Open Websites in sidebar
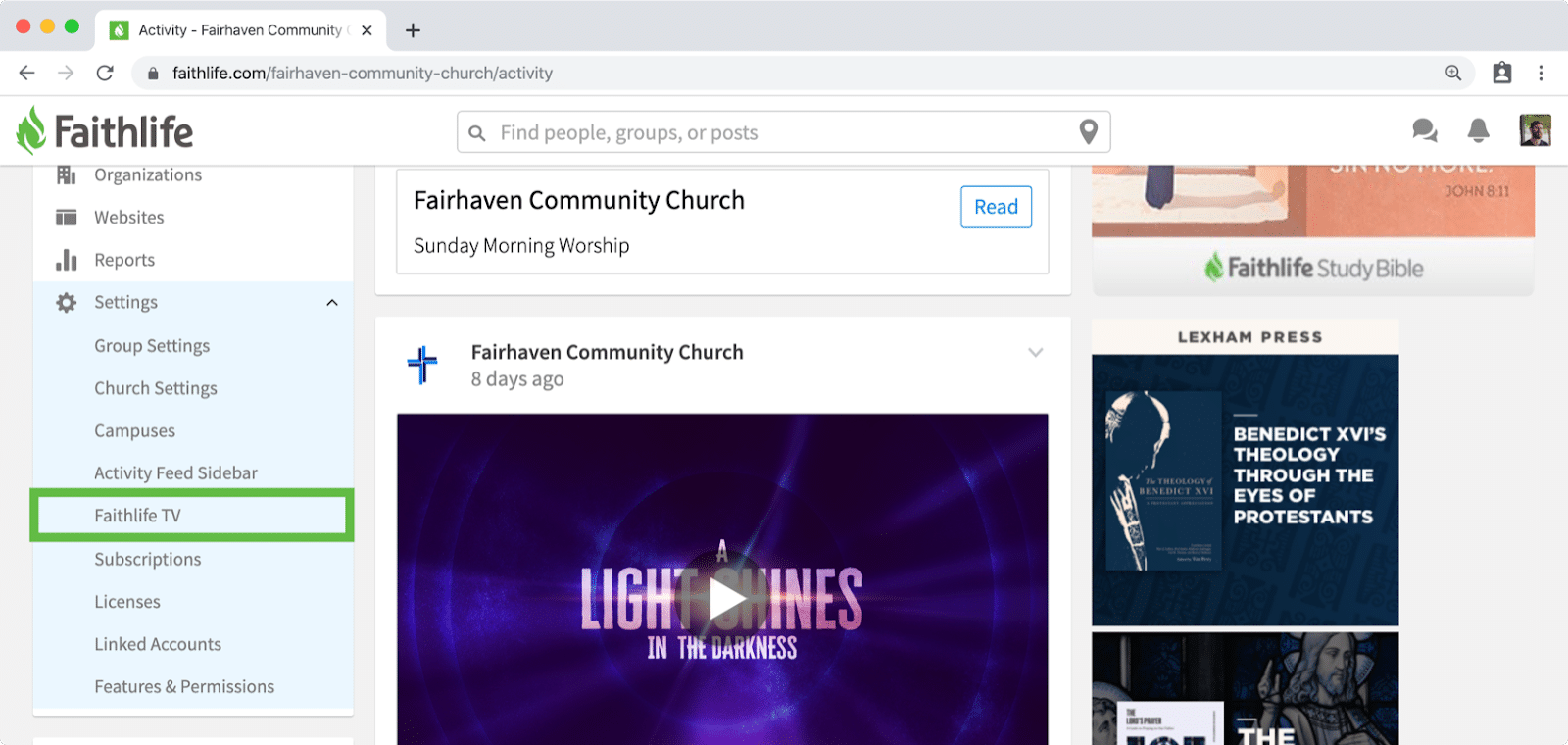Image resolution: width=1568 pixels, height=745 pixels. click(x=129, y=218)
